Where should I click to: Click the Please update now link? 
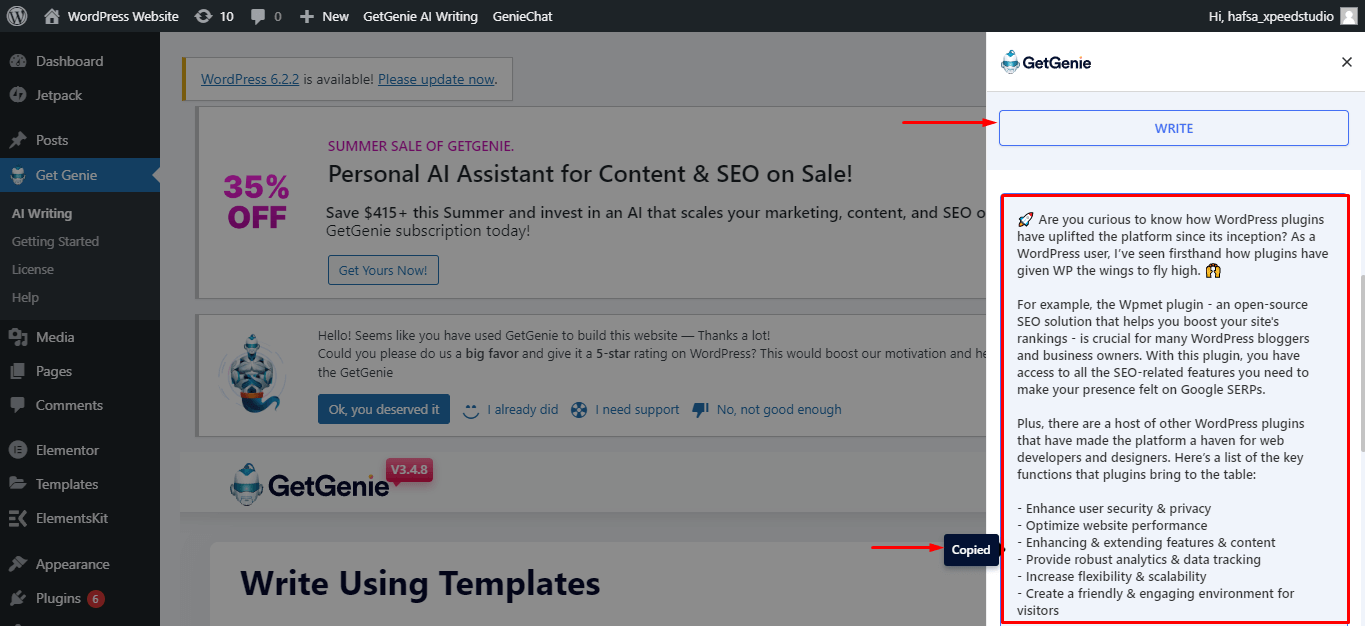tap(436, 79)
